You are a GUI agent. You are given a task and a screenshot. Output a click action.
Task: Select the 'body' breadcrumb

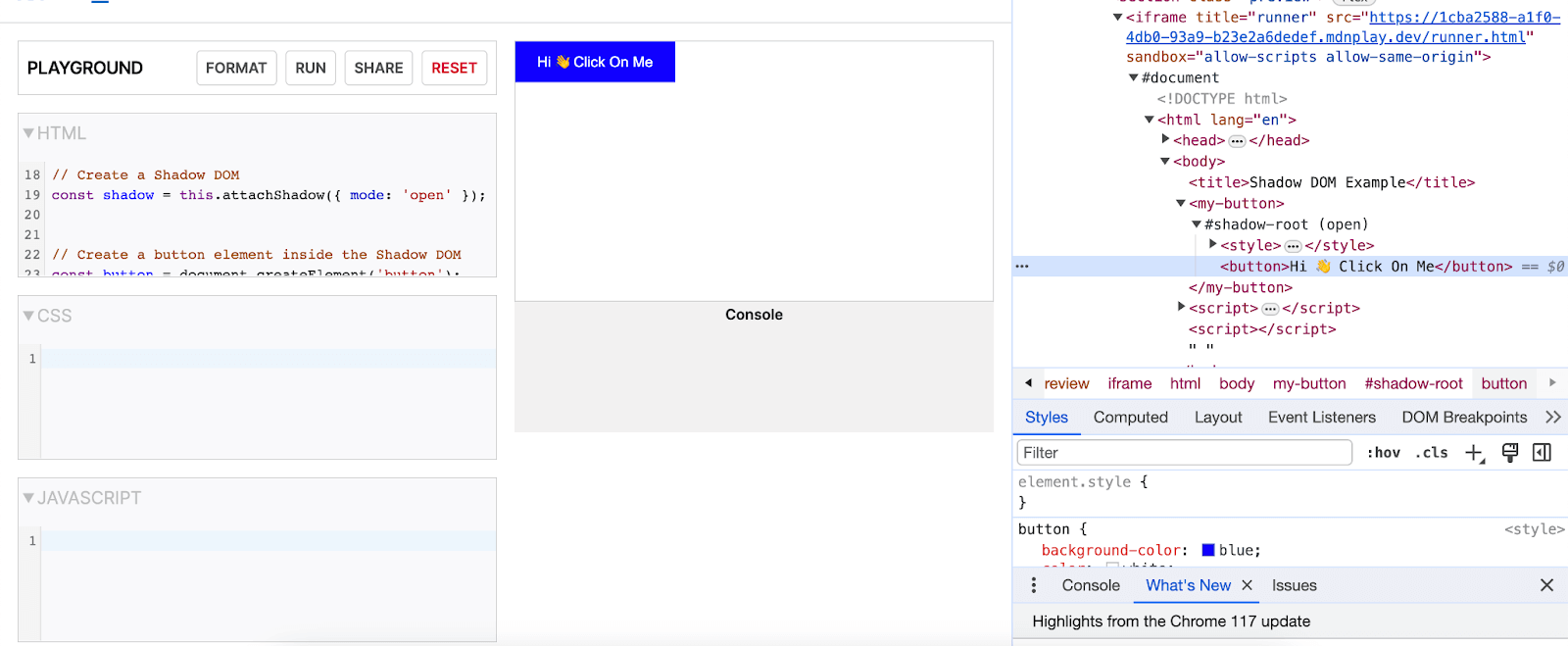(1237, 384)
